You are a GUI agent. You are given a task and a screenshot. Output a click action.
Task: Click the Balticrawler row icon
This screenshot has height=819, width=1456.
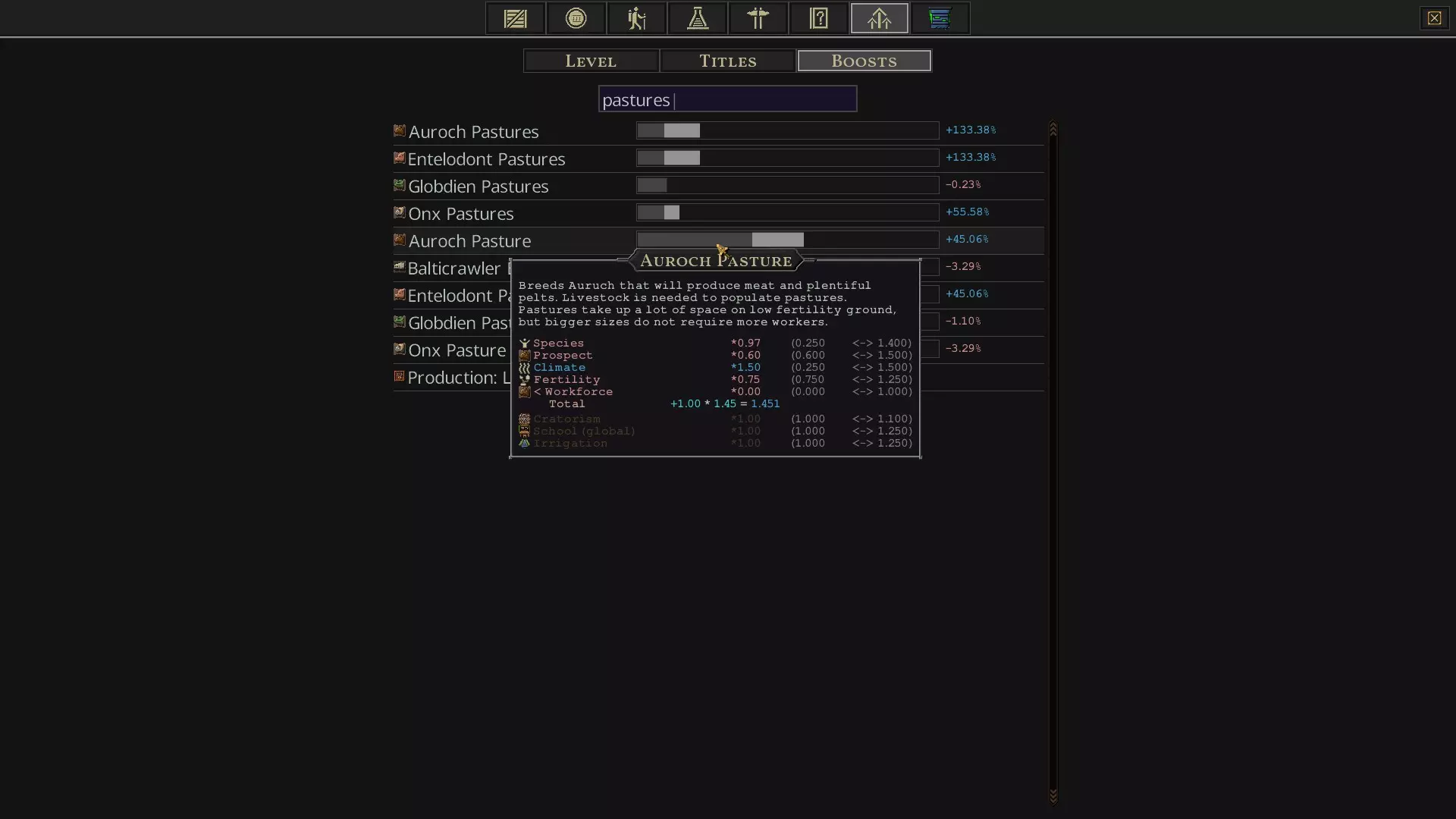pos(400,268)
